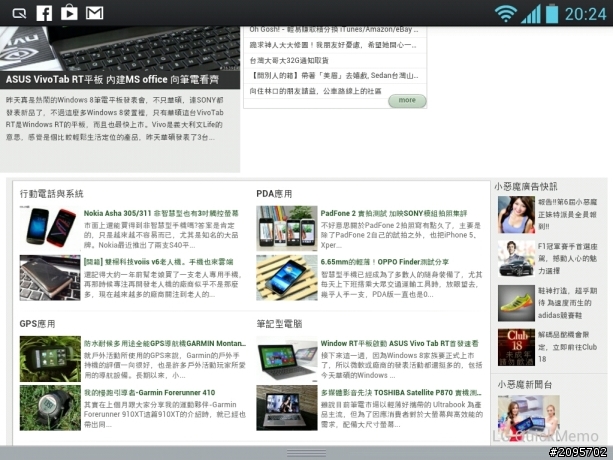Select the 小惡魔廣告快訊 sidebar heading
The image size is (613, 460).
click(x=526, y=186)
